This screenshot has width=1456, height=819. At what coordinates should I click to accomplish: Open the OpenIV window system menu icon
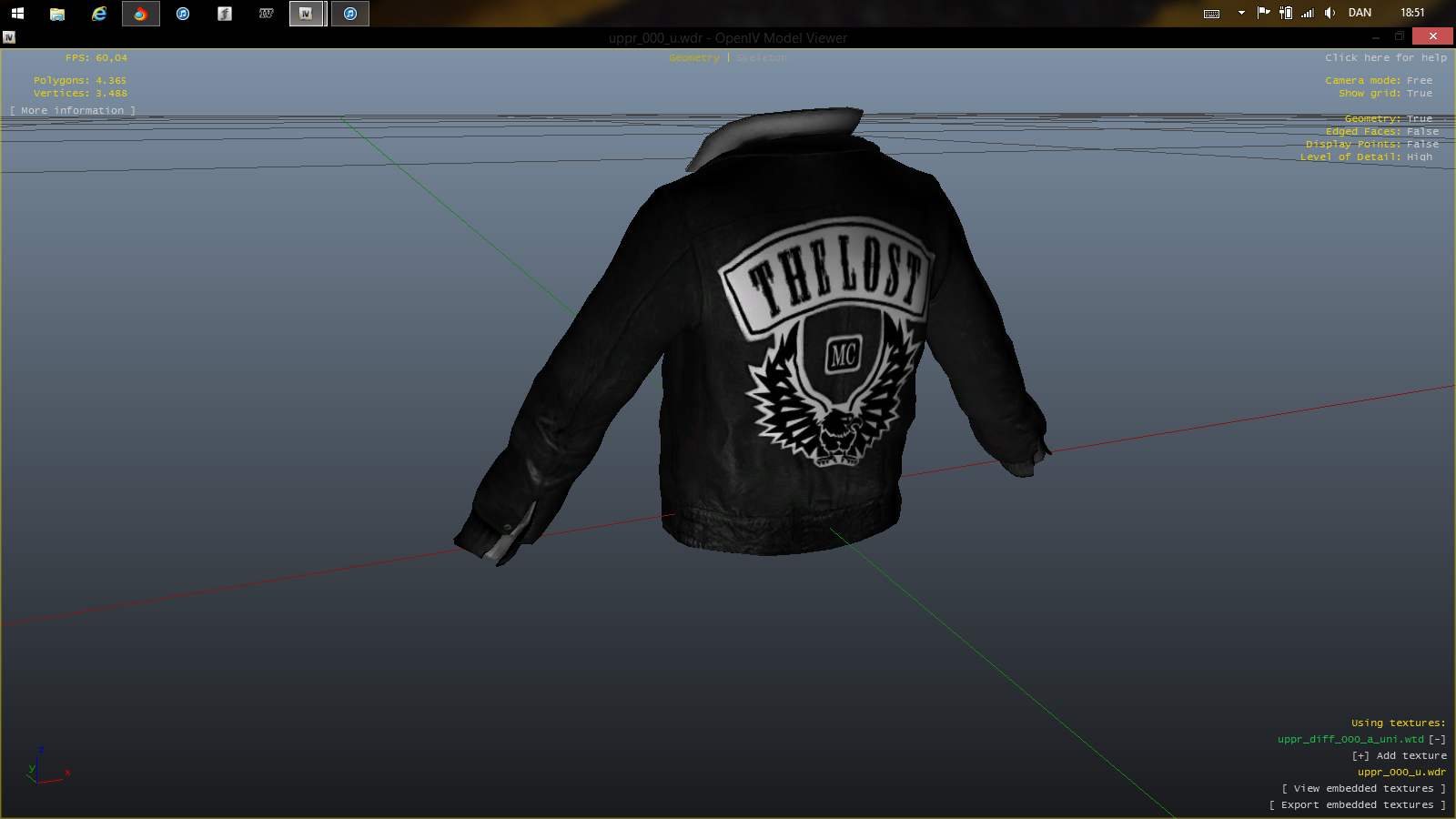(9, 37)
